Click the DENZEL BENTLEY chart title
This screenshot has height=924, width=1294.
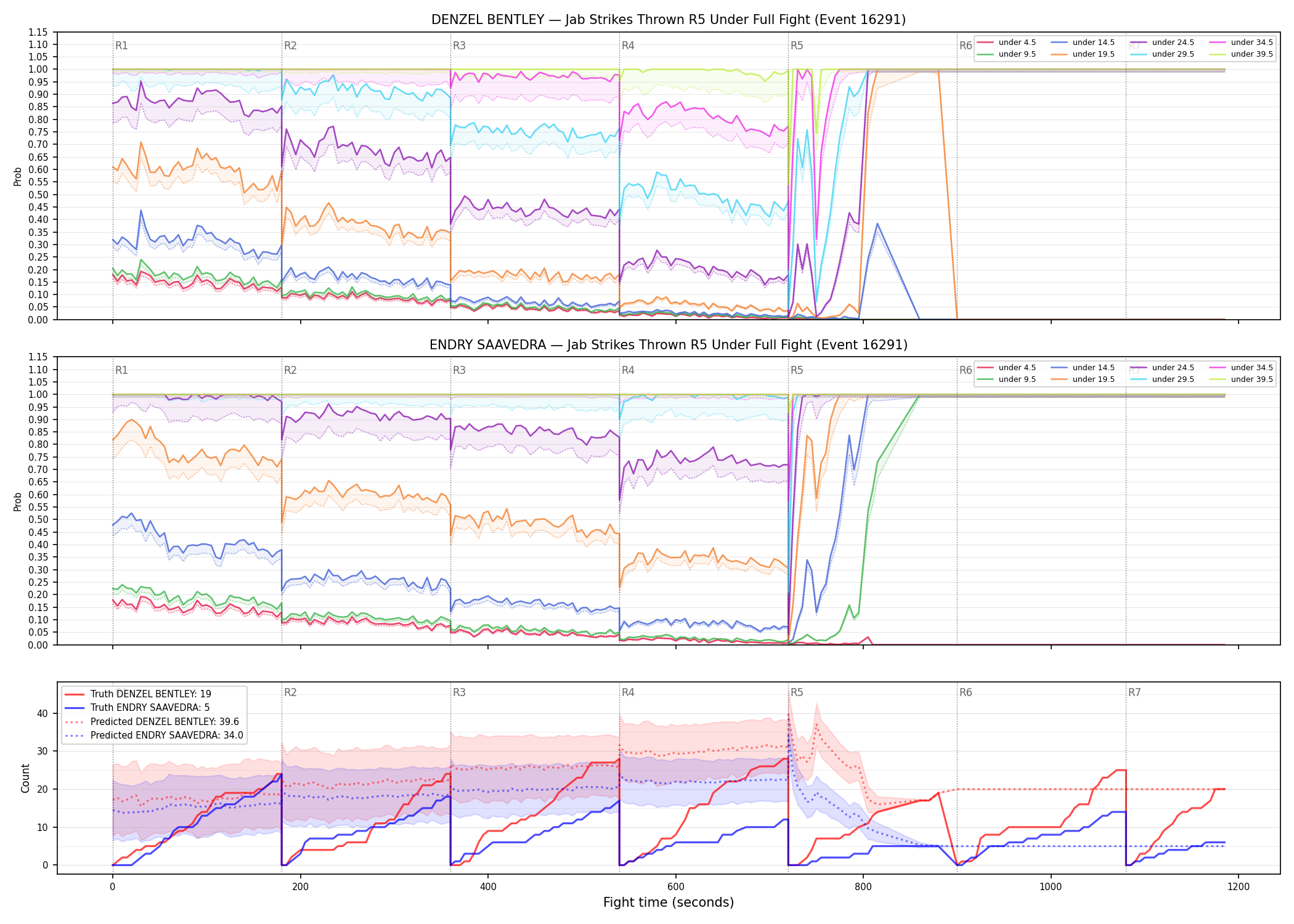(x=669, y=20)
